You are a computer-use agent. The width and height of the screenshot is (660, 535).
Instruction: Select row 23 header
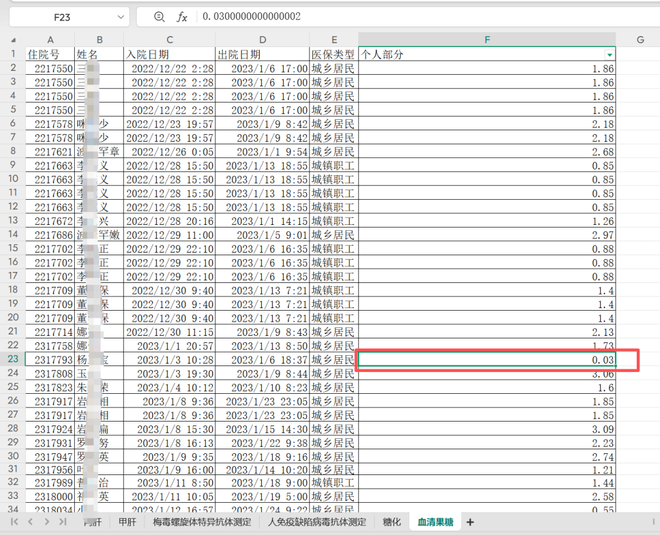pyautogui.click(x=12, y=358)
